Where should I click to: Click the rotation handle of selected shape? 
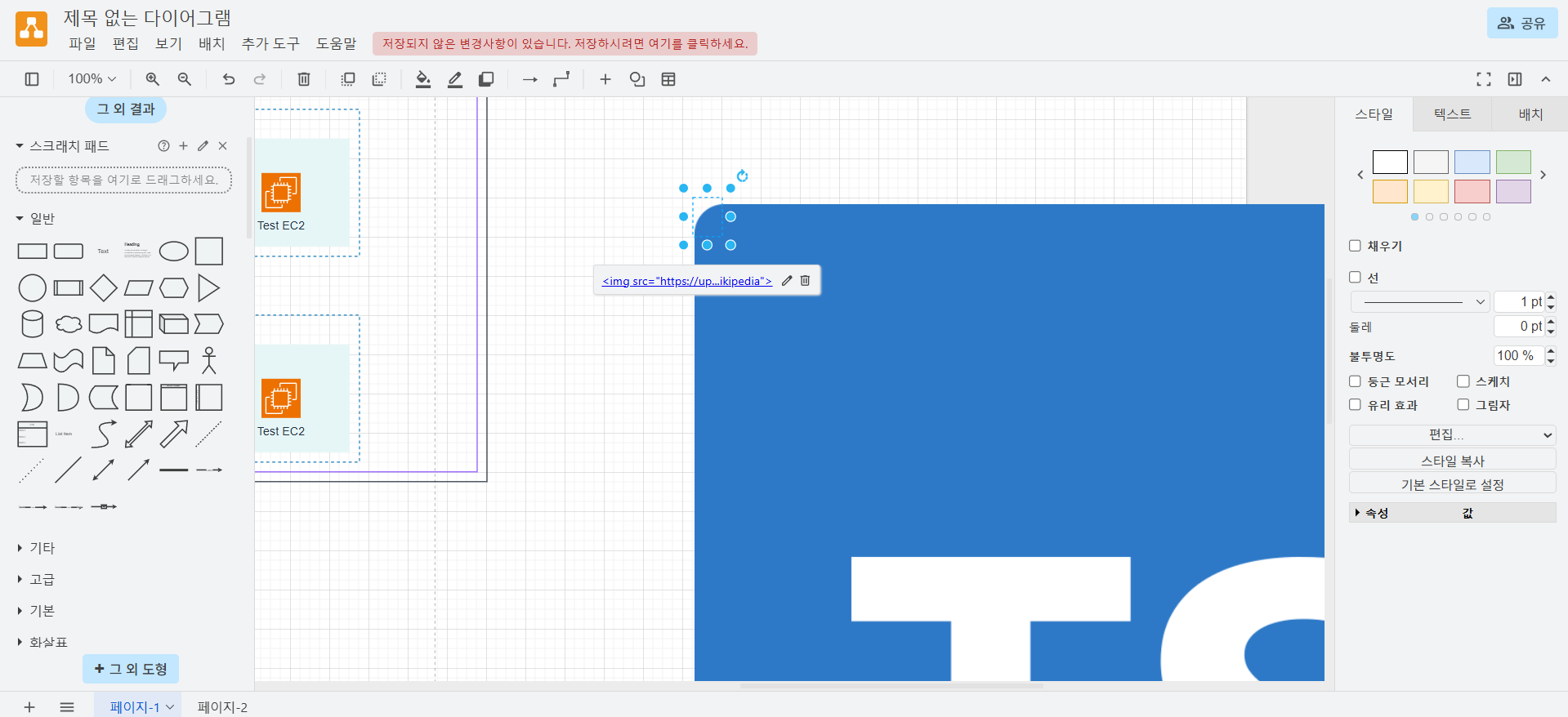tap(742, 176)
